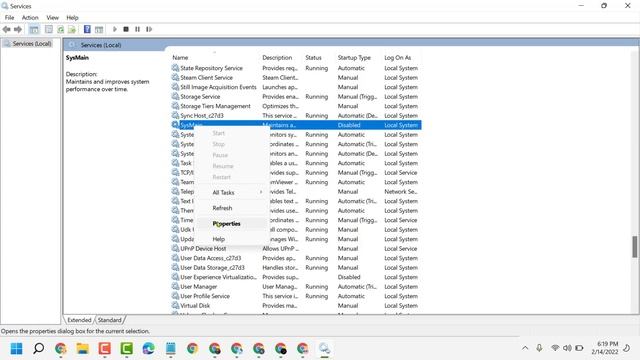Click the gear icon beside User Profile Service
The width and height of the screenshot is (640, 360).
[175, 296]
